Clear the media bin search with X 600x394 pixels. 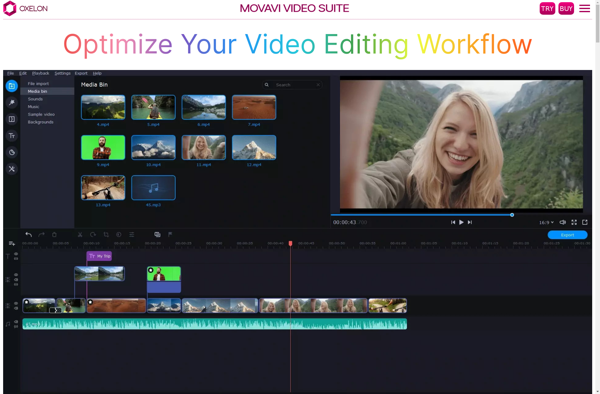318,85
